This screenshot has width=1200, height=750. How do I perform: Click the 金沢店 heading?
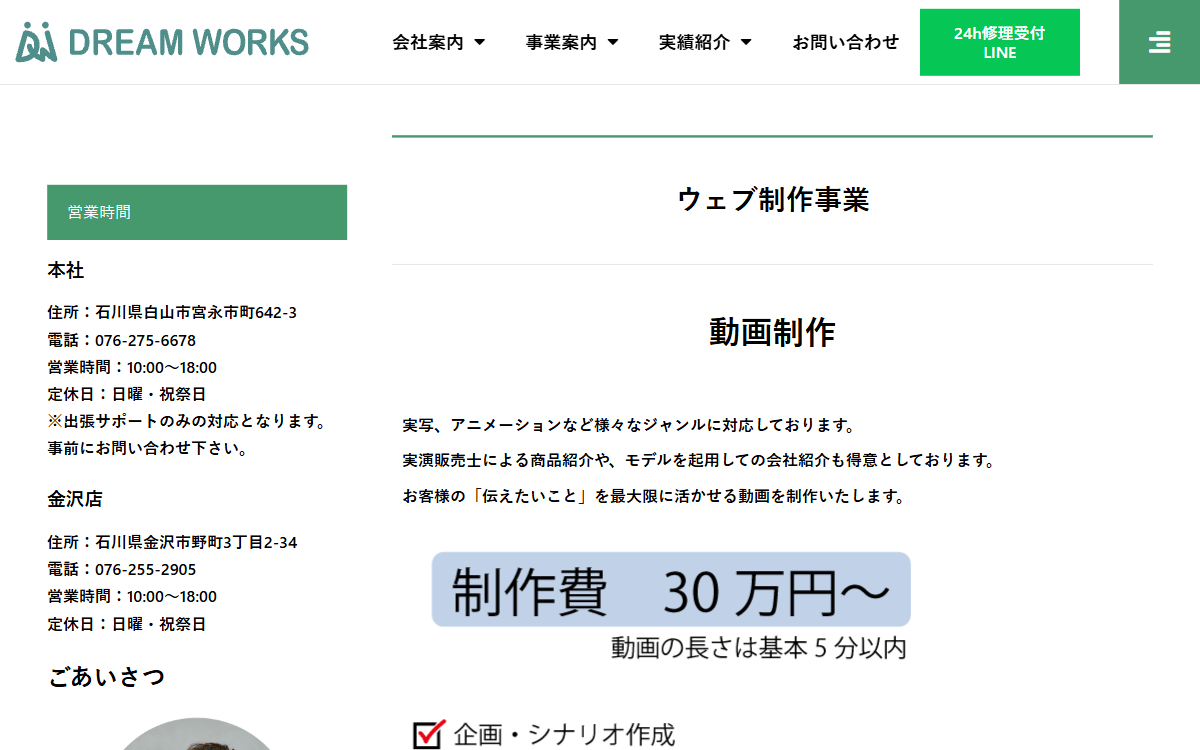75,499
